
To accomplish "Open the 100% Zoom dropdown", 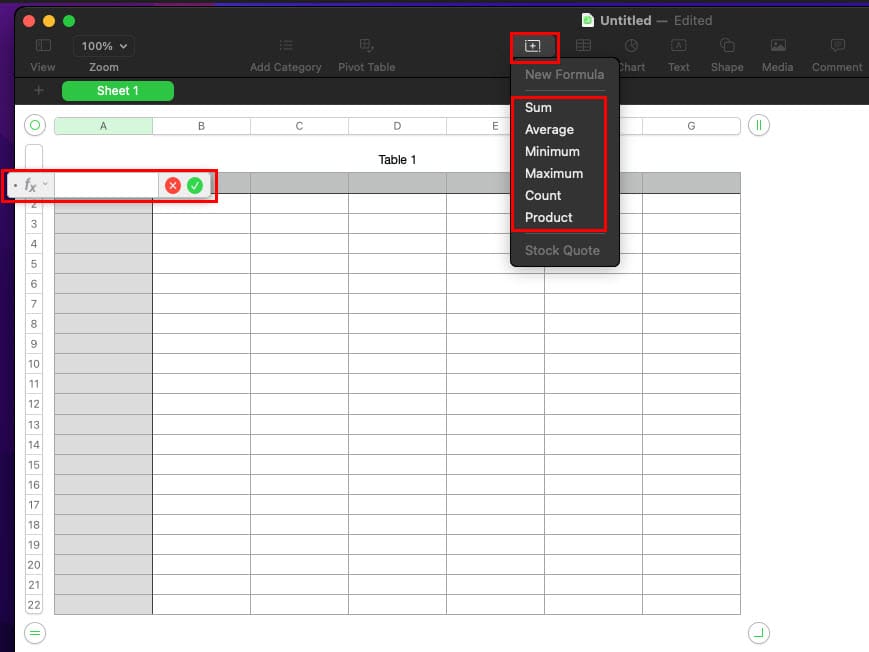I will click(104, 46).
